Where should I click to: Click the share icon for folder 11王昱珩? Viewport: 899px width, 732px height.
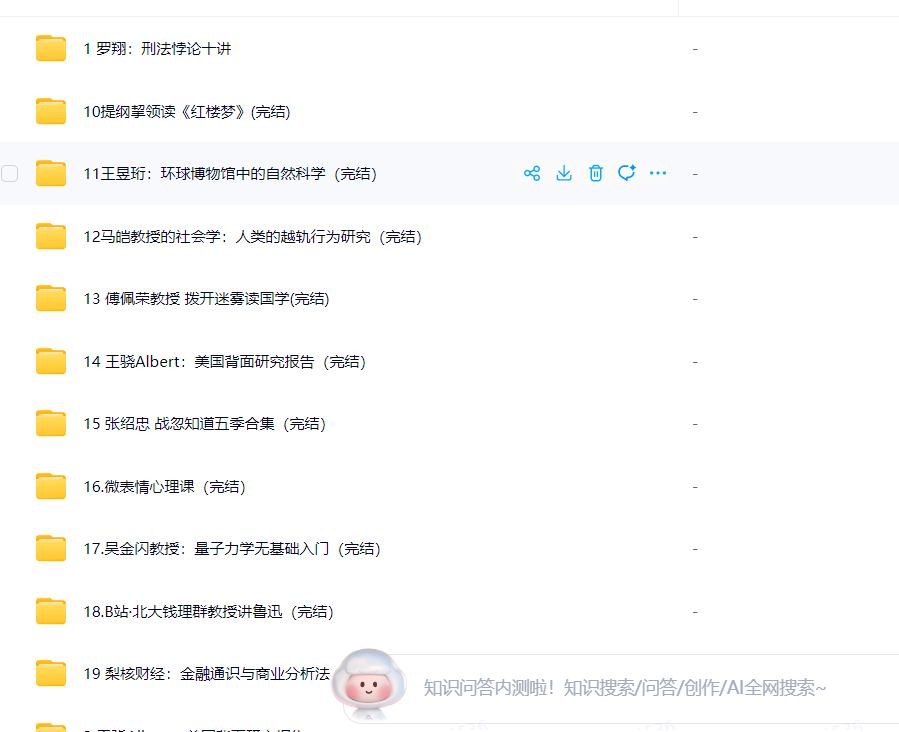(532, 173)
